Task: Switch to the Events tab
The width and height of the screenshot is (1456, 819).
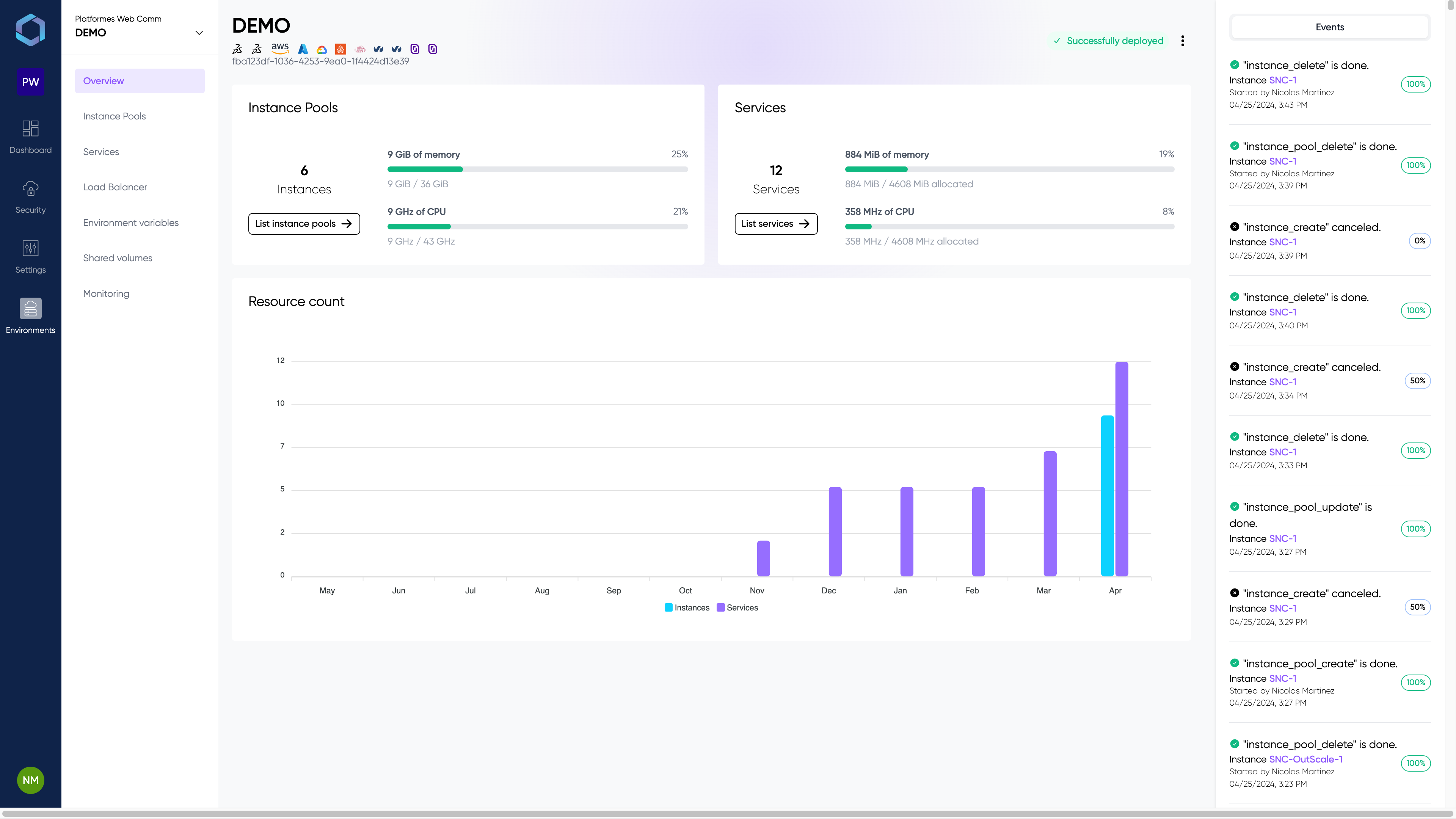Action: pos(1329,27)
